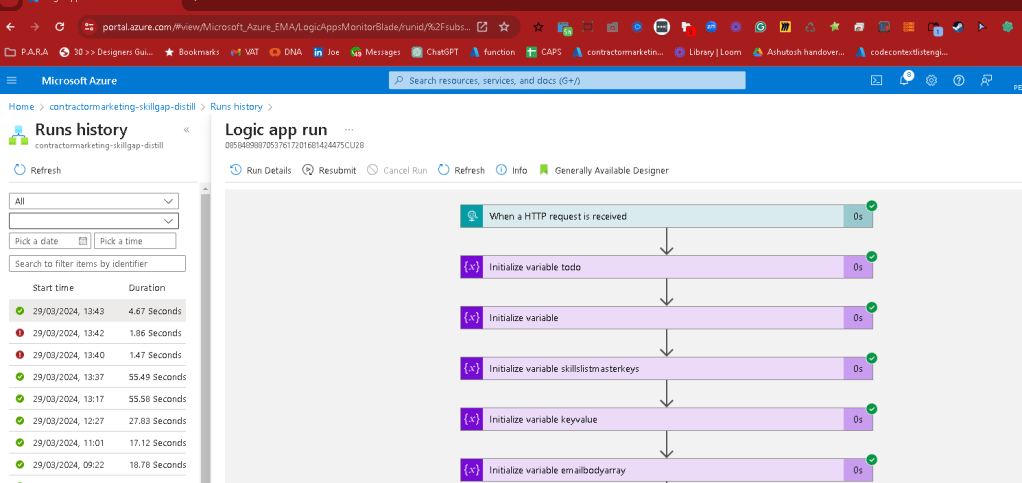1022x483 pixels.
Task: Select the 13:17 run, 55.58 Seconds
Action: (98, 399)
